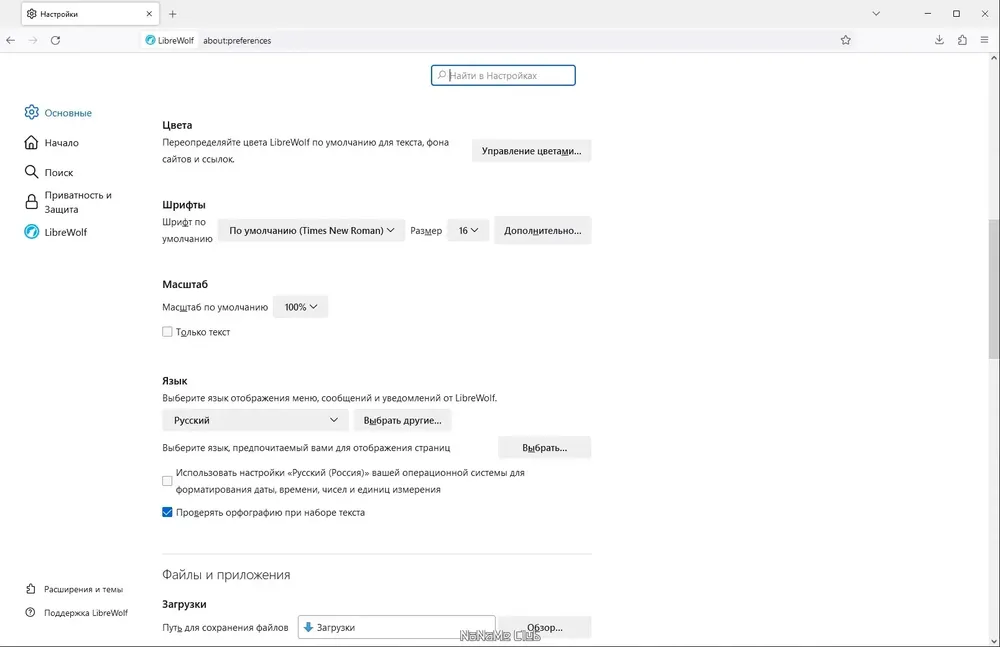Open the default zoom dropdown showing 100%
Screen dimensions: 1000x647
300,307
